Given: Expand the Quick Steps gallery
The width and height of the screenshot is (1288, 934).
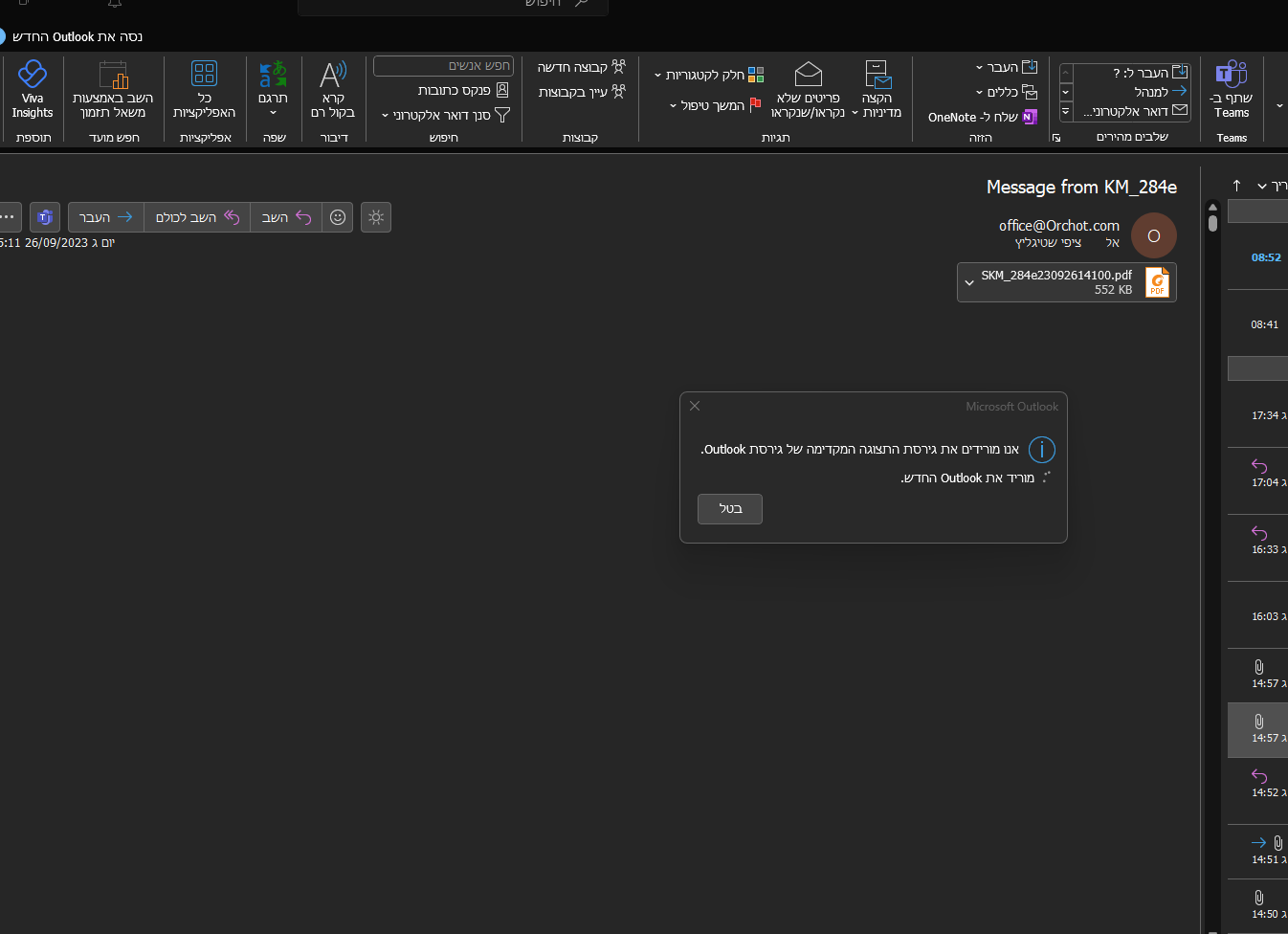Looking at the screenshot, I should (1066, 112).
